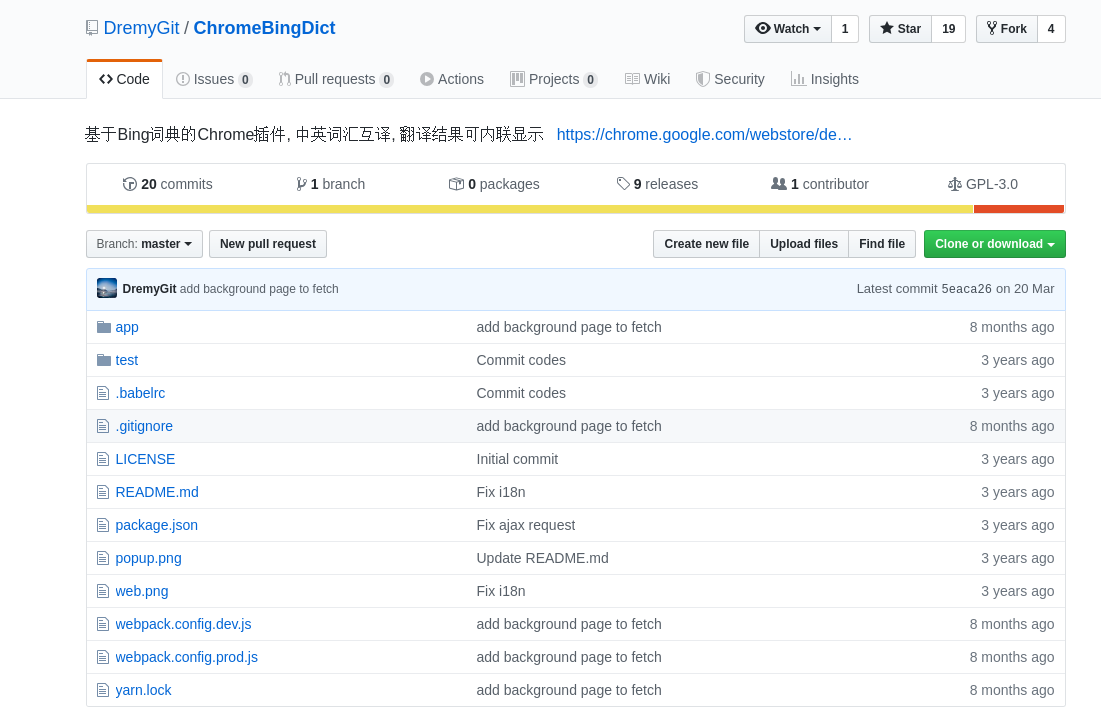Open the 'Update README.md' commit message

point(543,558)
